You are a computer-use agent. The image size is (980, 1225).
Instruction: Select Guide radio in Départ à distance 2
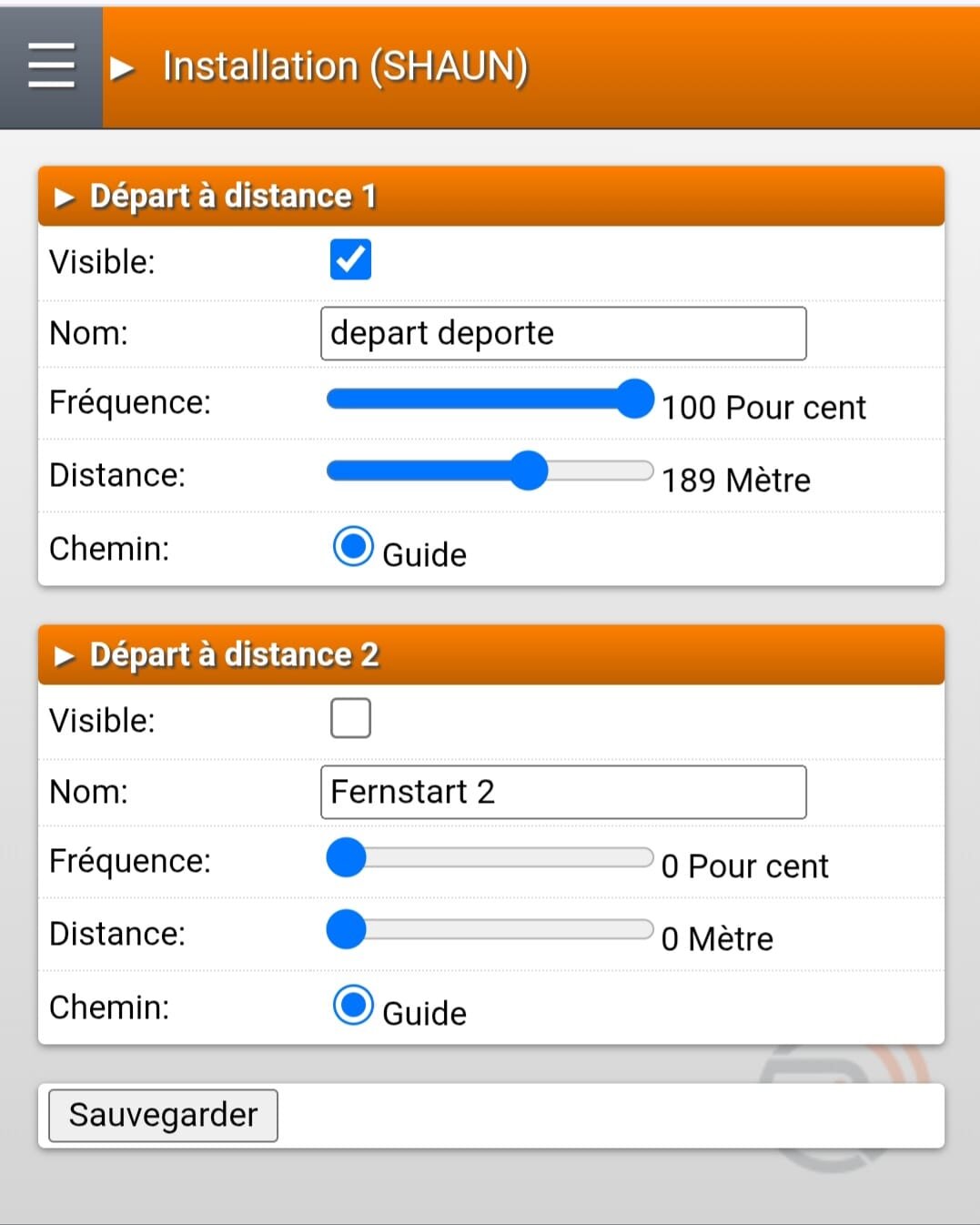(353, 1006)
